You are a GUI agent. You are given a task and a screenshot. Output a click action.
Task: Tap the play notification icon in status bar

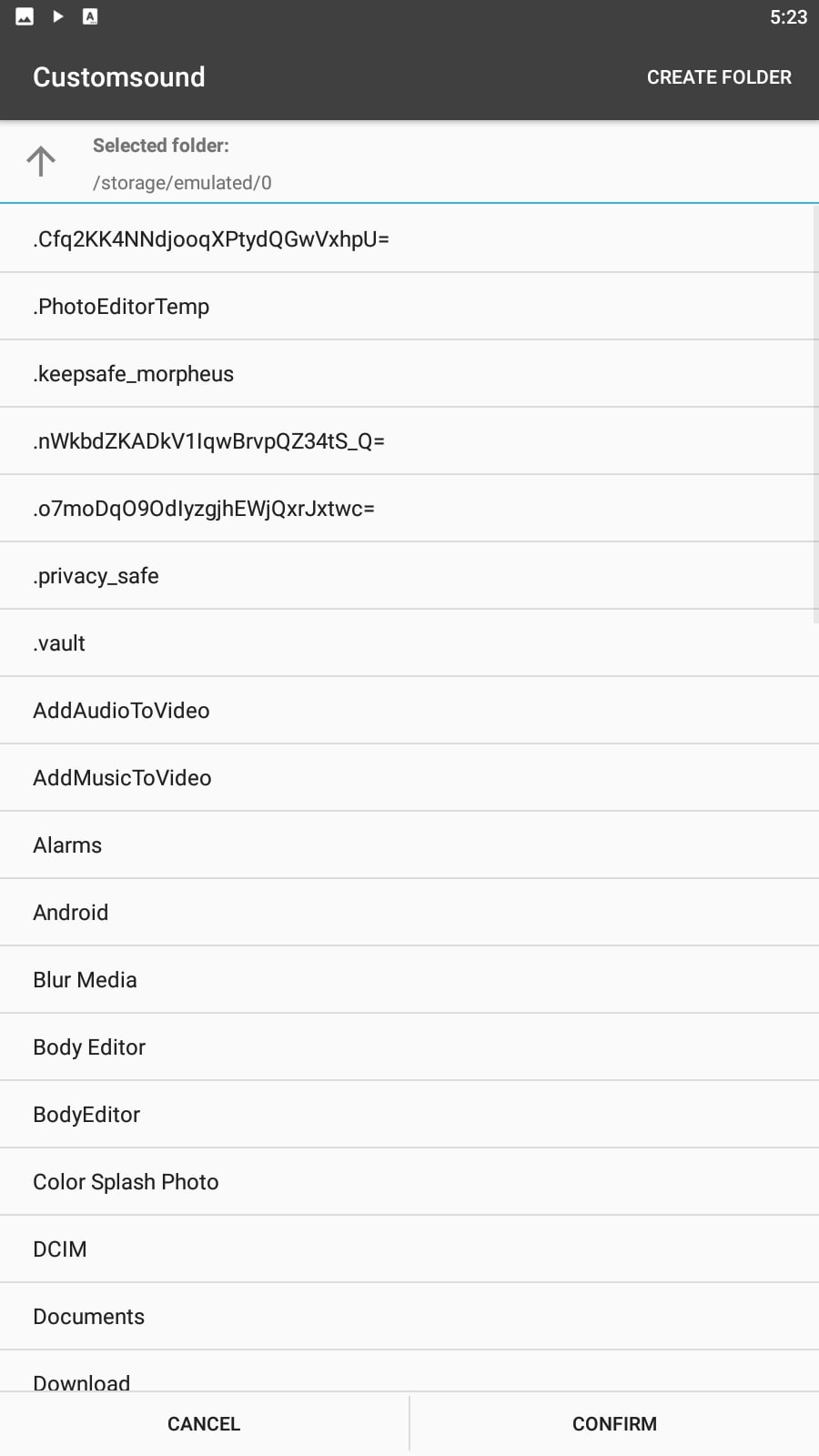pos(57,16)
